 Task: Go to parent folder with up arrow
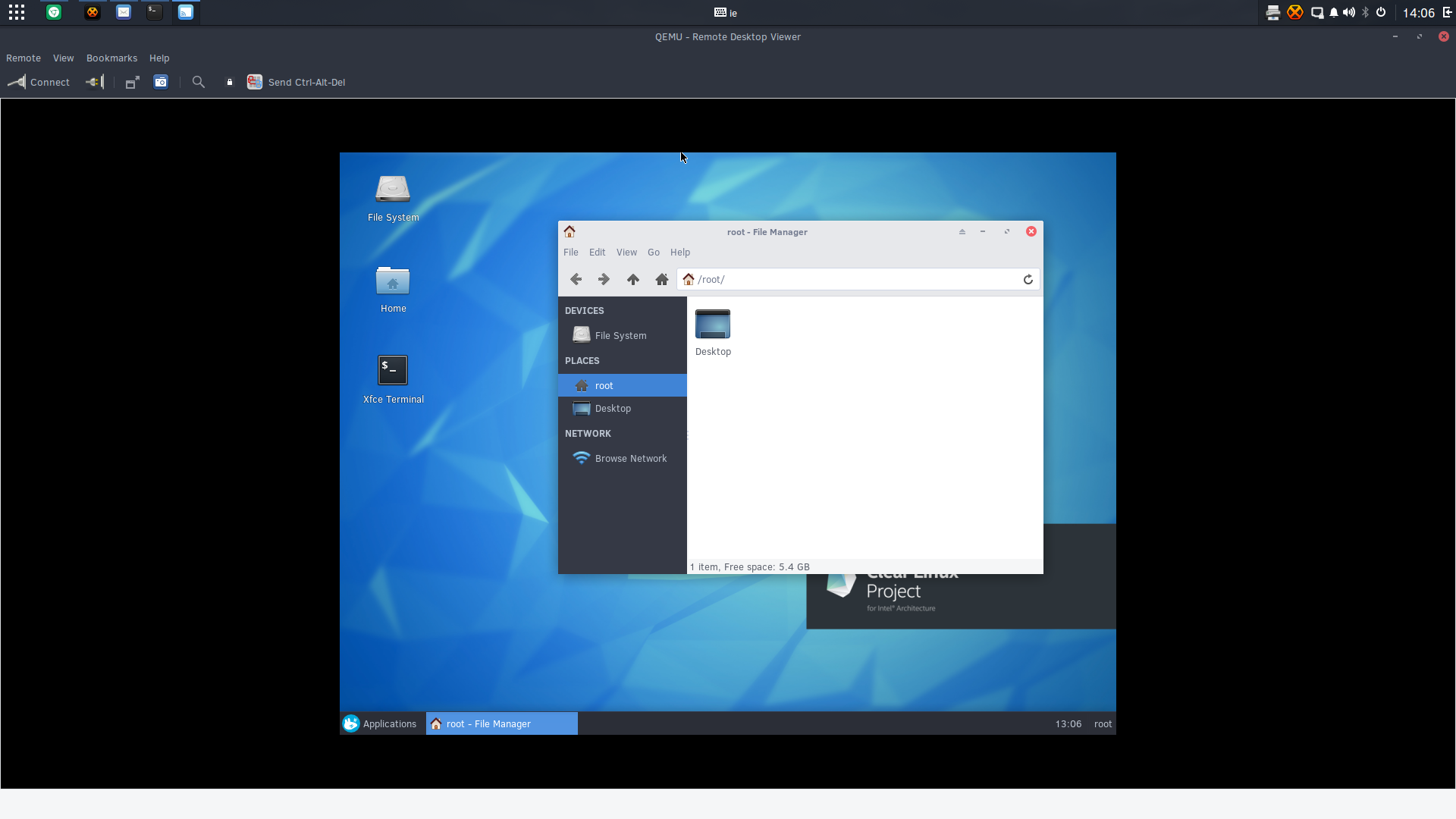633,280
